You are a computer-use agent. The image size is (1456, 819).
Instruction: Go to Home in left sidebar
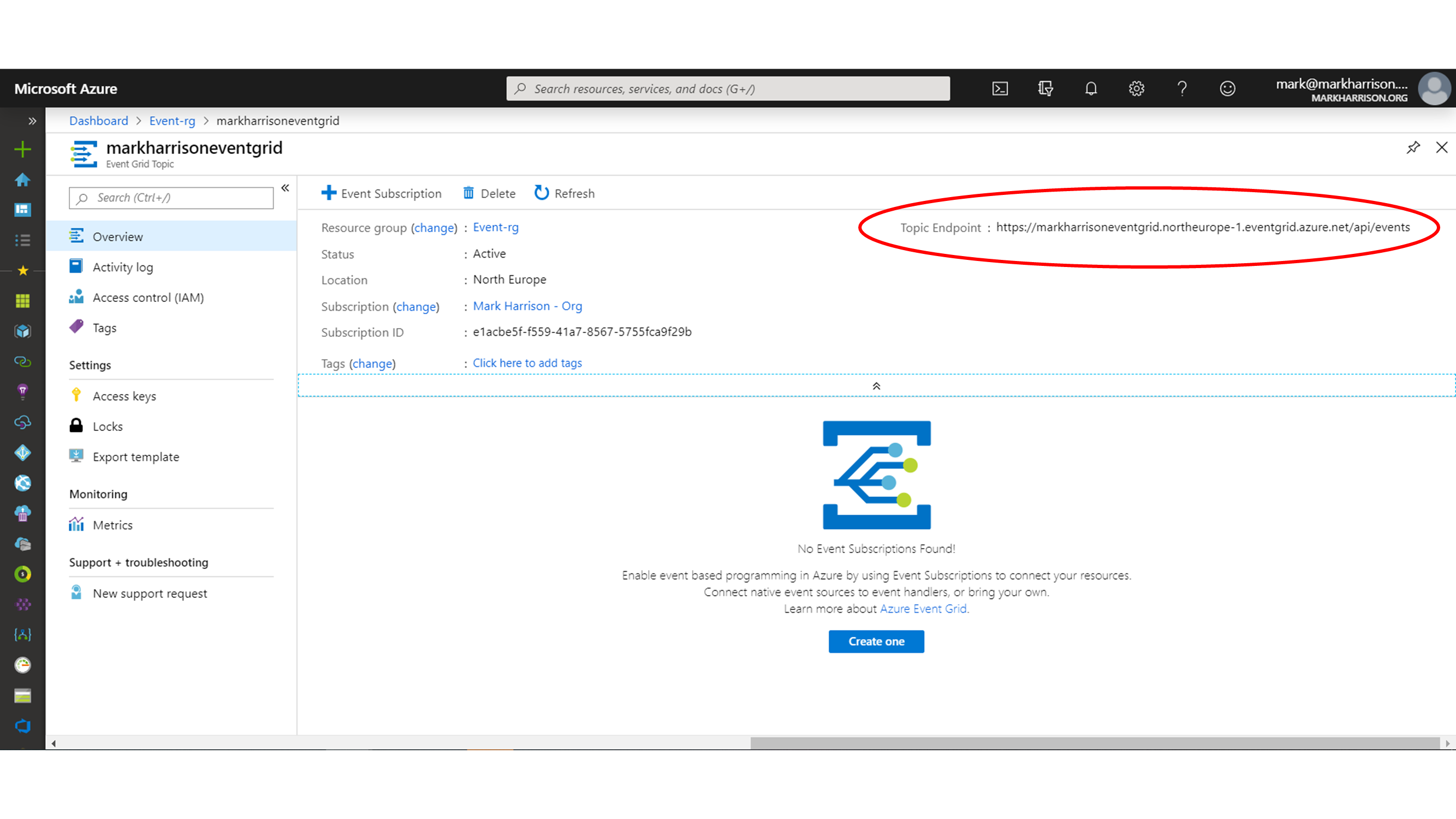(22, 180)
